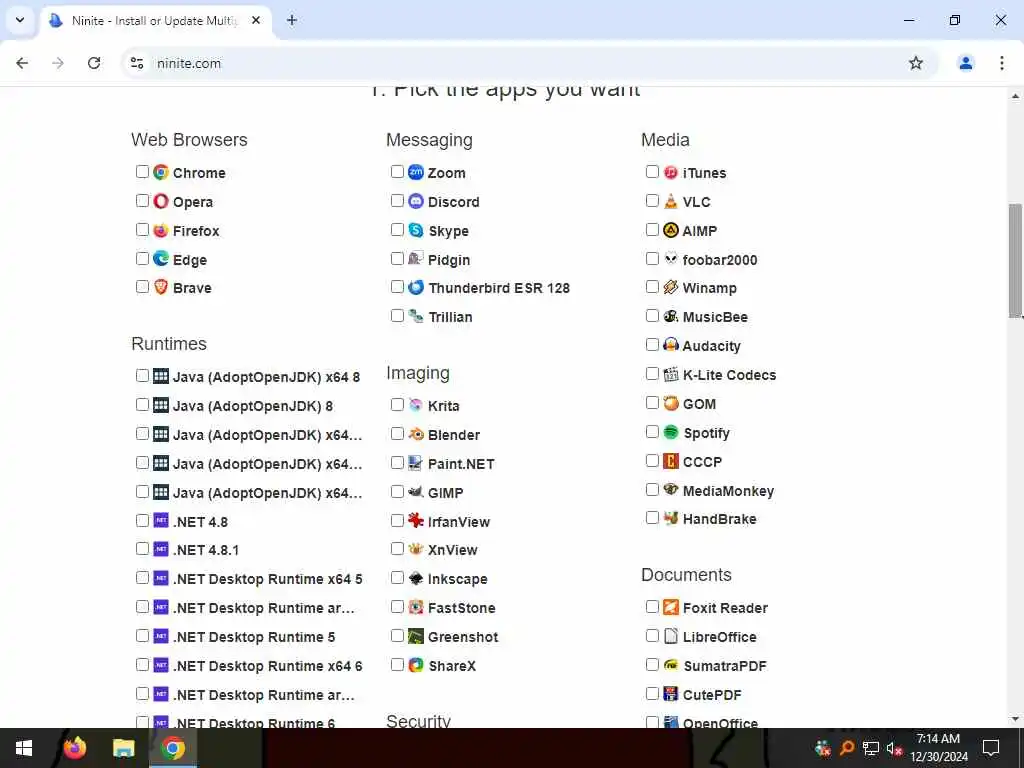The image size is (1024, 768).
Task: Open Firefox from the Windows taskbar
Action: (x=74, y=748)
